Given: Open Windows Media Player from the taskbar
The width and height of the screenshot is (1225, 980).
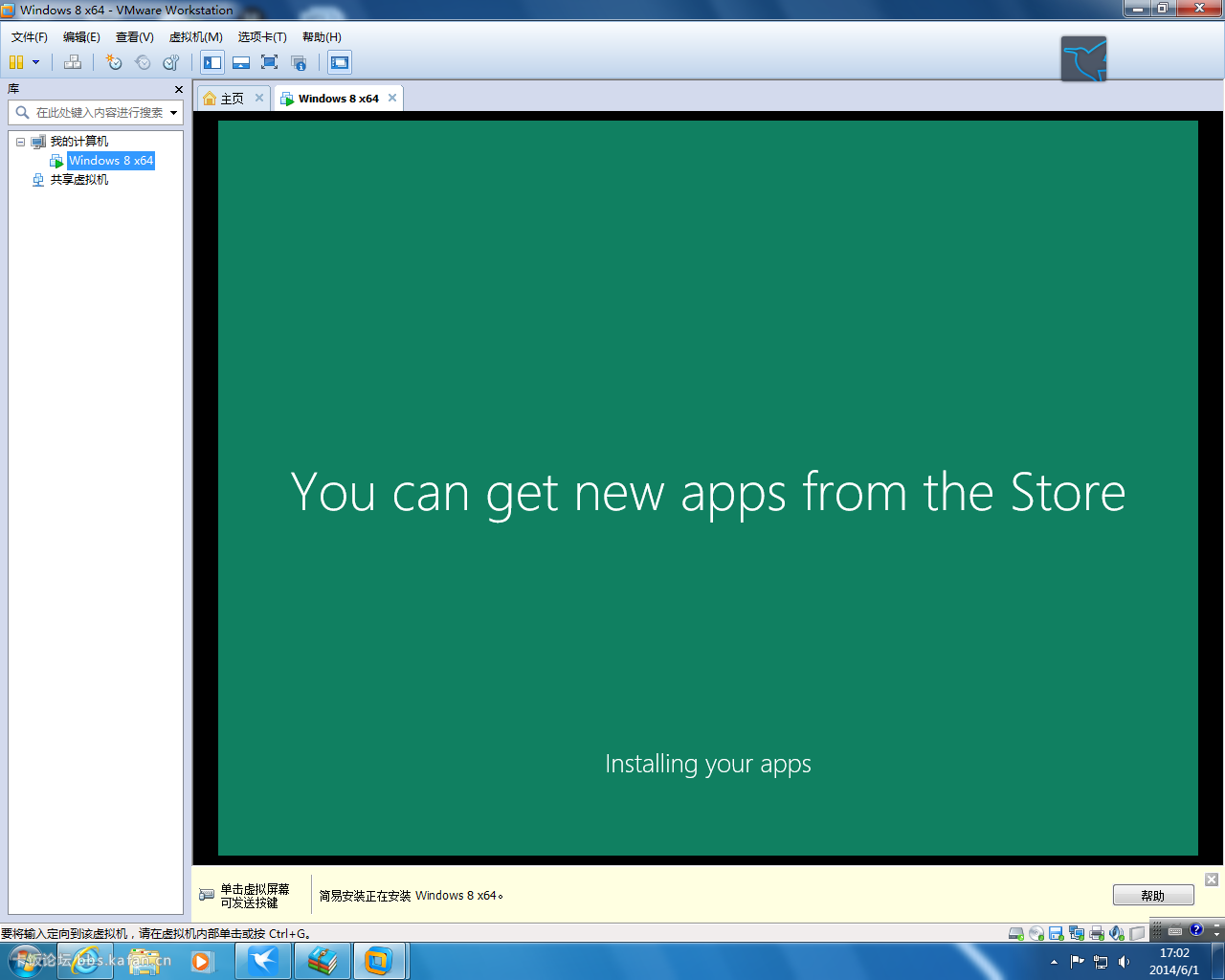Looking at the screenshot, I should (202, 961).
